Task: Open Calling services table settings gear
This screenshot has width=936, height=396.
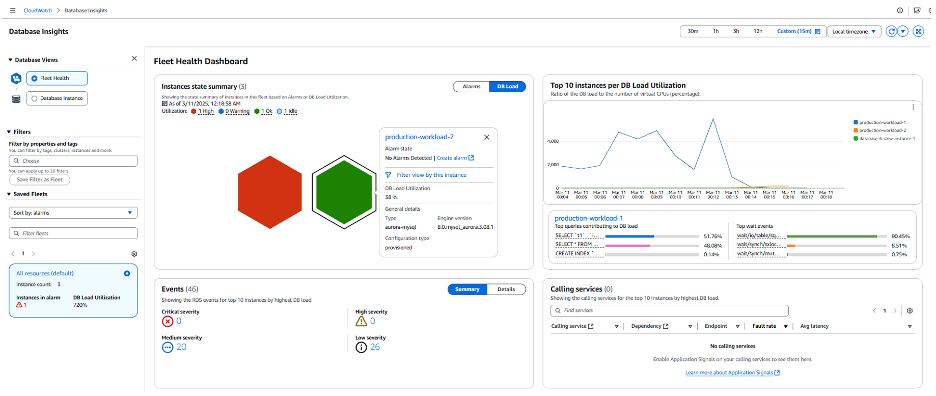Action: tap(910, 311)
